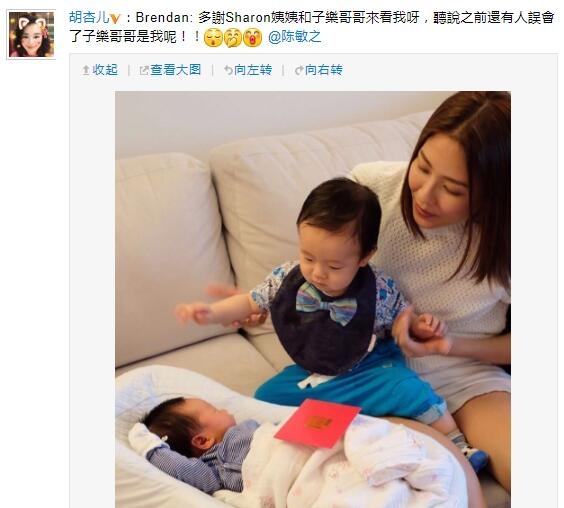Open the @陈敏之 mention link
This screenshot has width=564, height=508.
(x=295, y=37)
